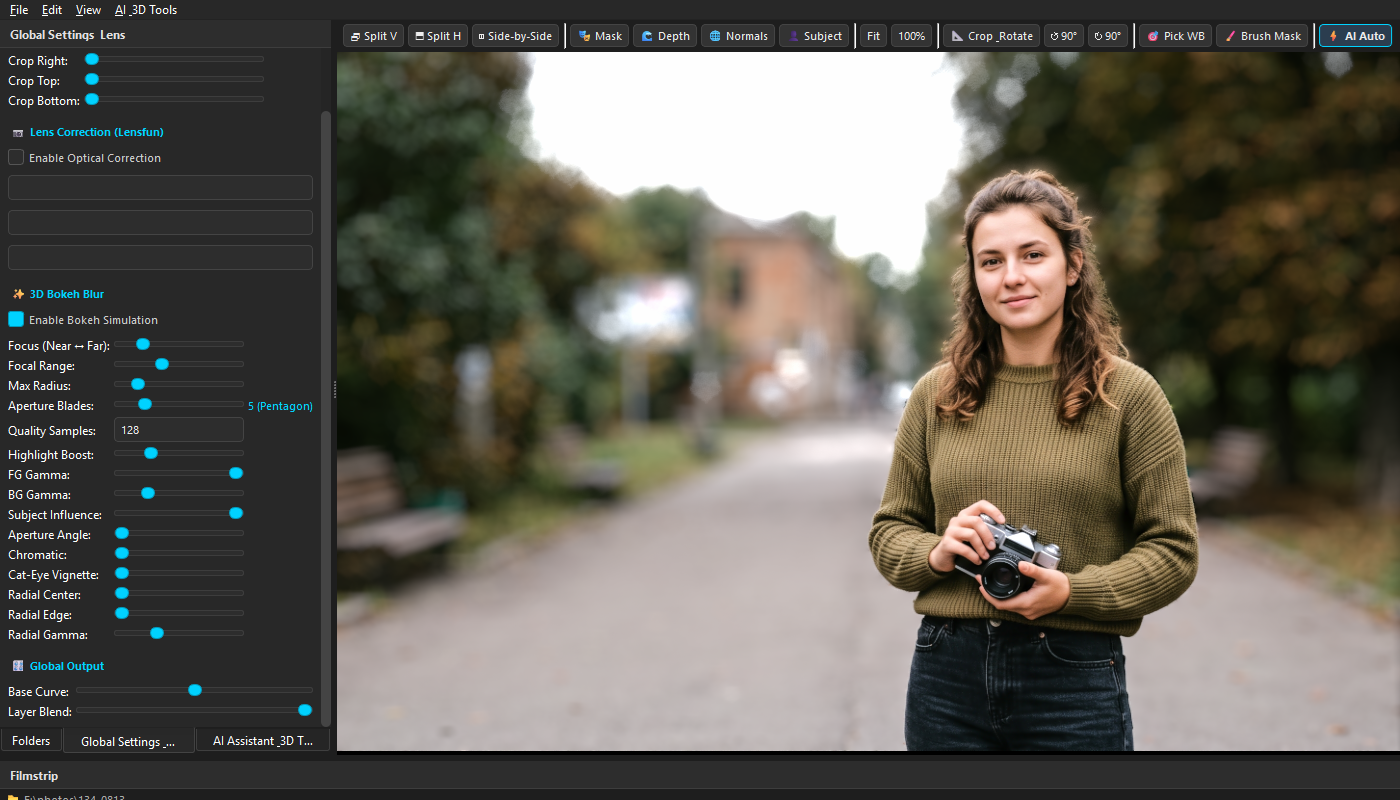The width and height of the screenshot is (1400, 800).
Task: Adjust the BG Gamma slider
Action: point(179,493)
